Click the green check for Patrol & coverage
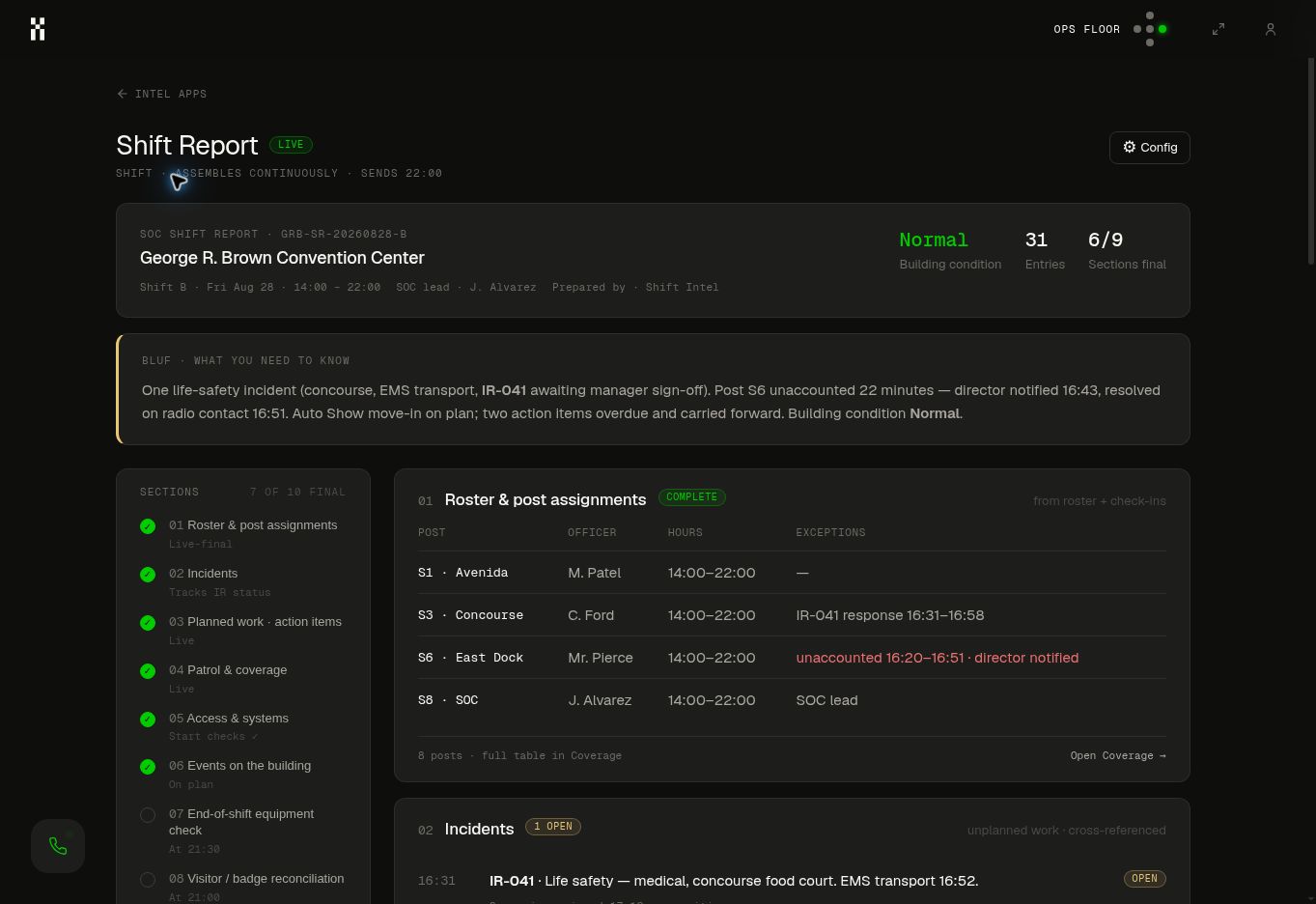1316x904 pixels. click(x=148, y=671)
